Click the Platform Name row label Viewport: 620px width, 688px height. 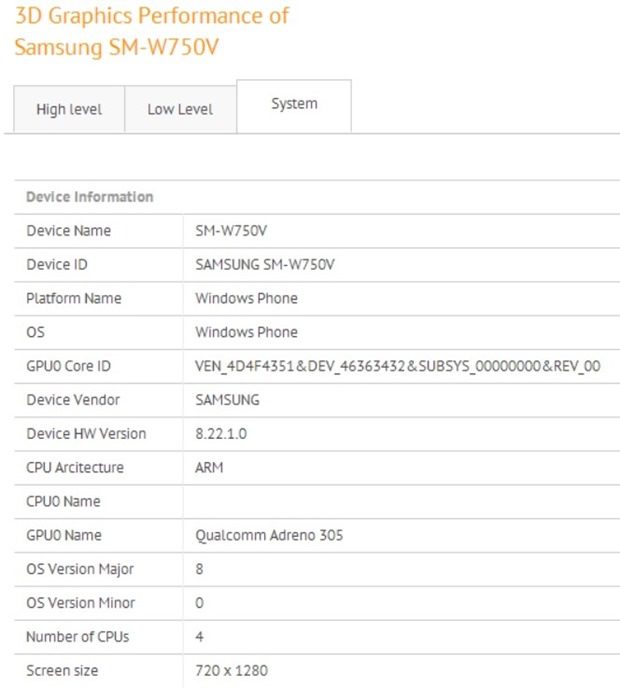coord(74,298)
